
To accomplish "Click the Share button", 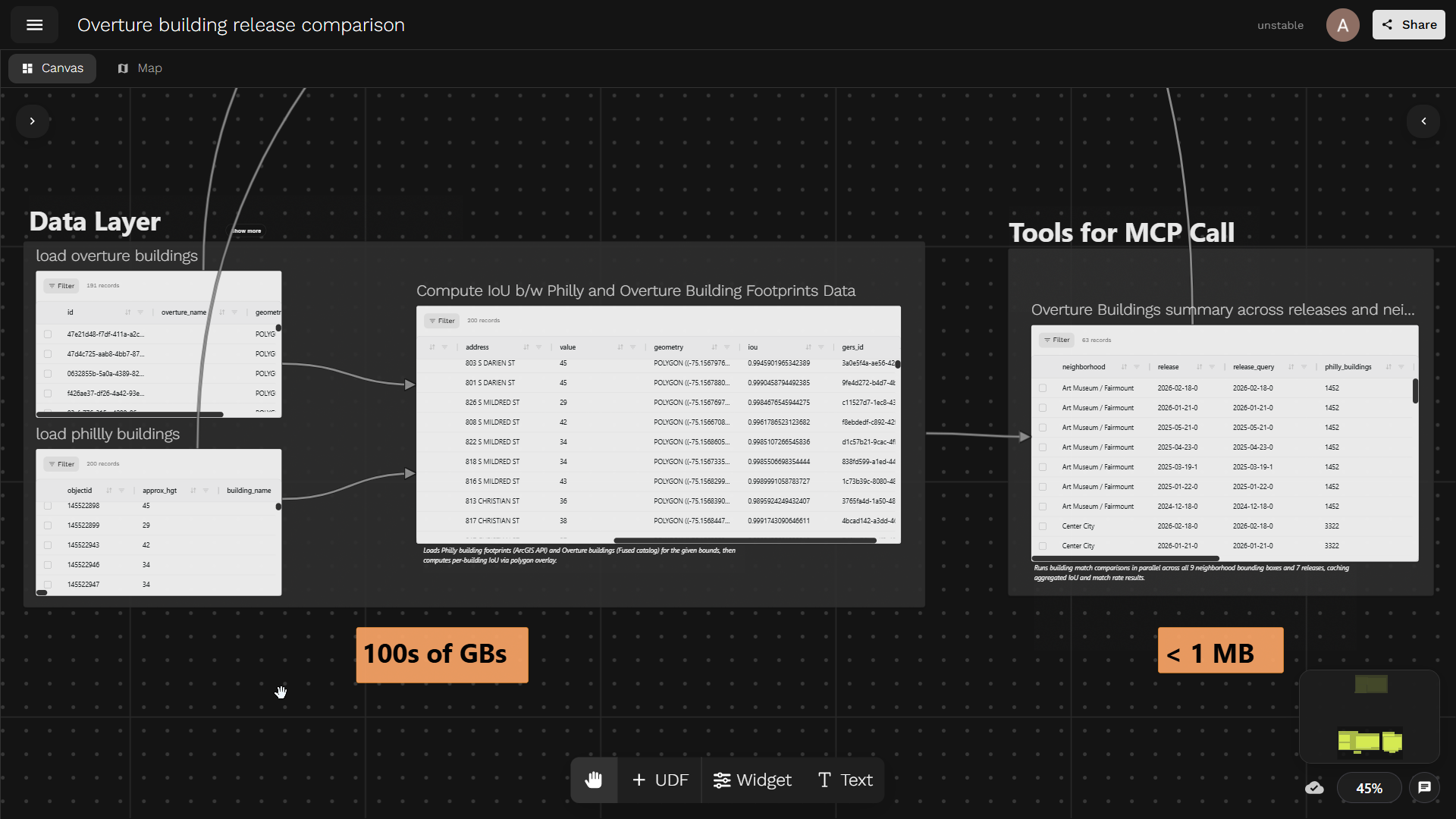I will [1408, 25].
